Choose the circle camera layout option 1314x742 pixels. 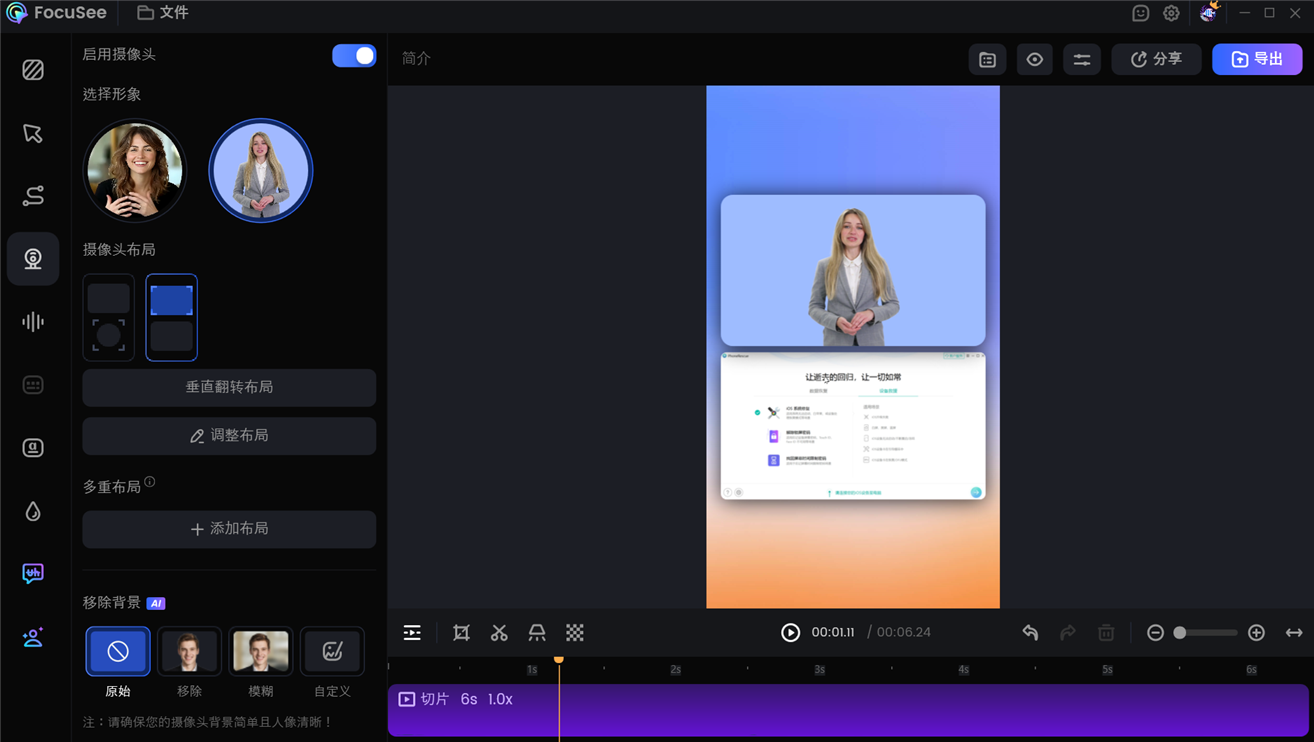point(109,317)
